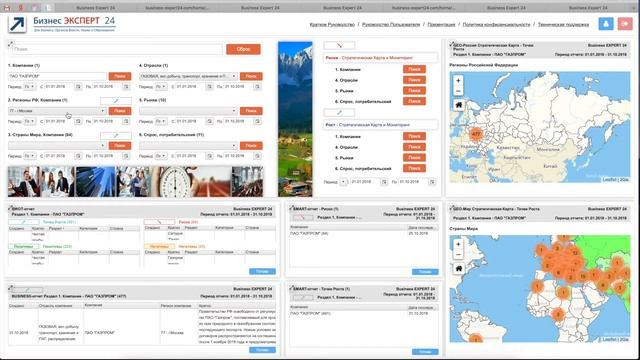Toggle the up-arrow box above Рост header
Screen dimensions: 640x360
pyautogui.click(x=339, y=112)
